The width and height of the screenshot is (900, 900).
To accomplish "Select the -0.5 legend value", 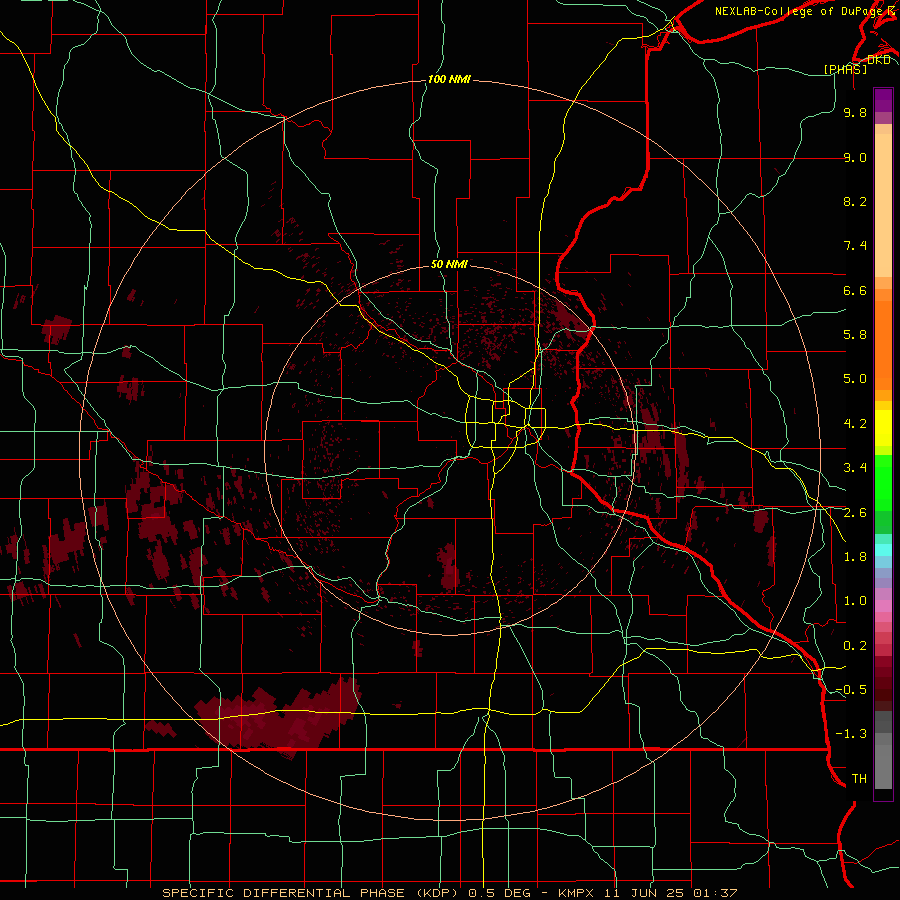I will [851, 690].
